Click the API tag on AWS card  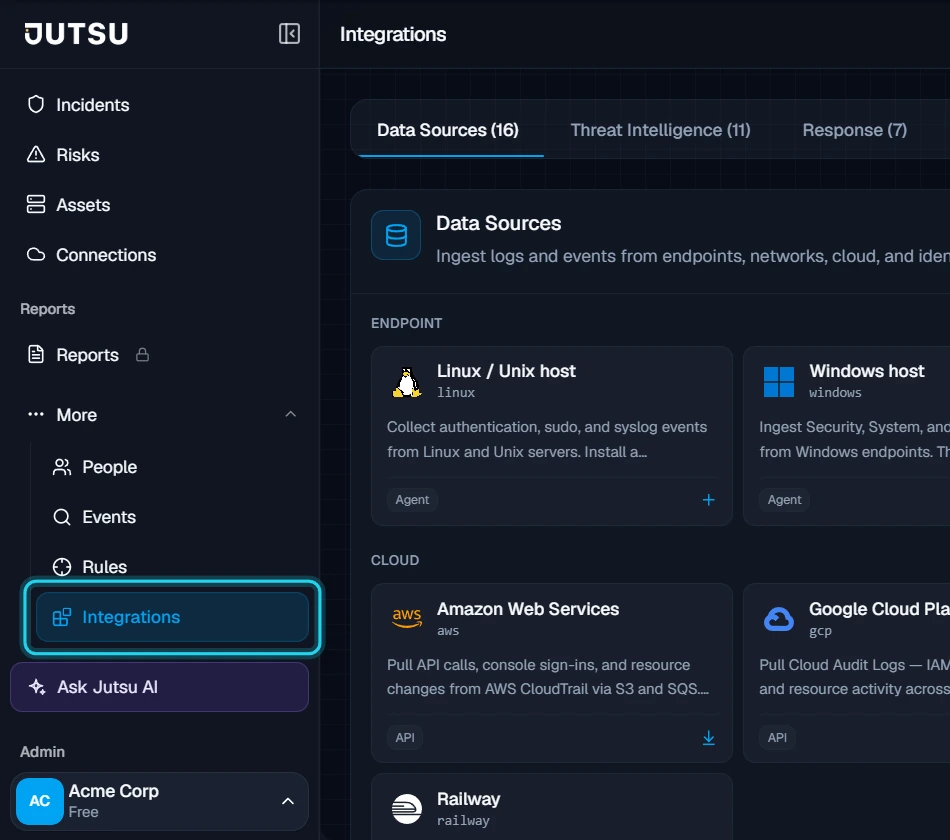click(405, 738)
